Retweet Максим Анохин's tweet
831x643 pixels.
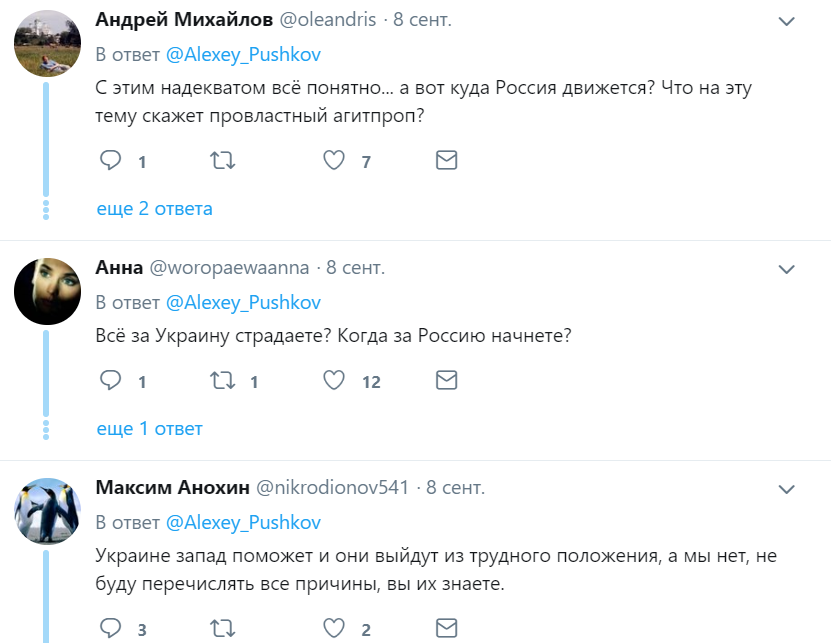223,628
